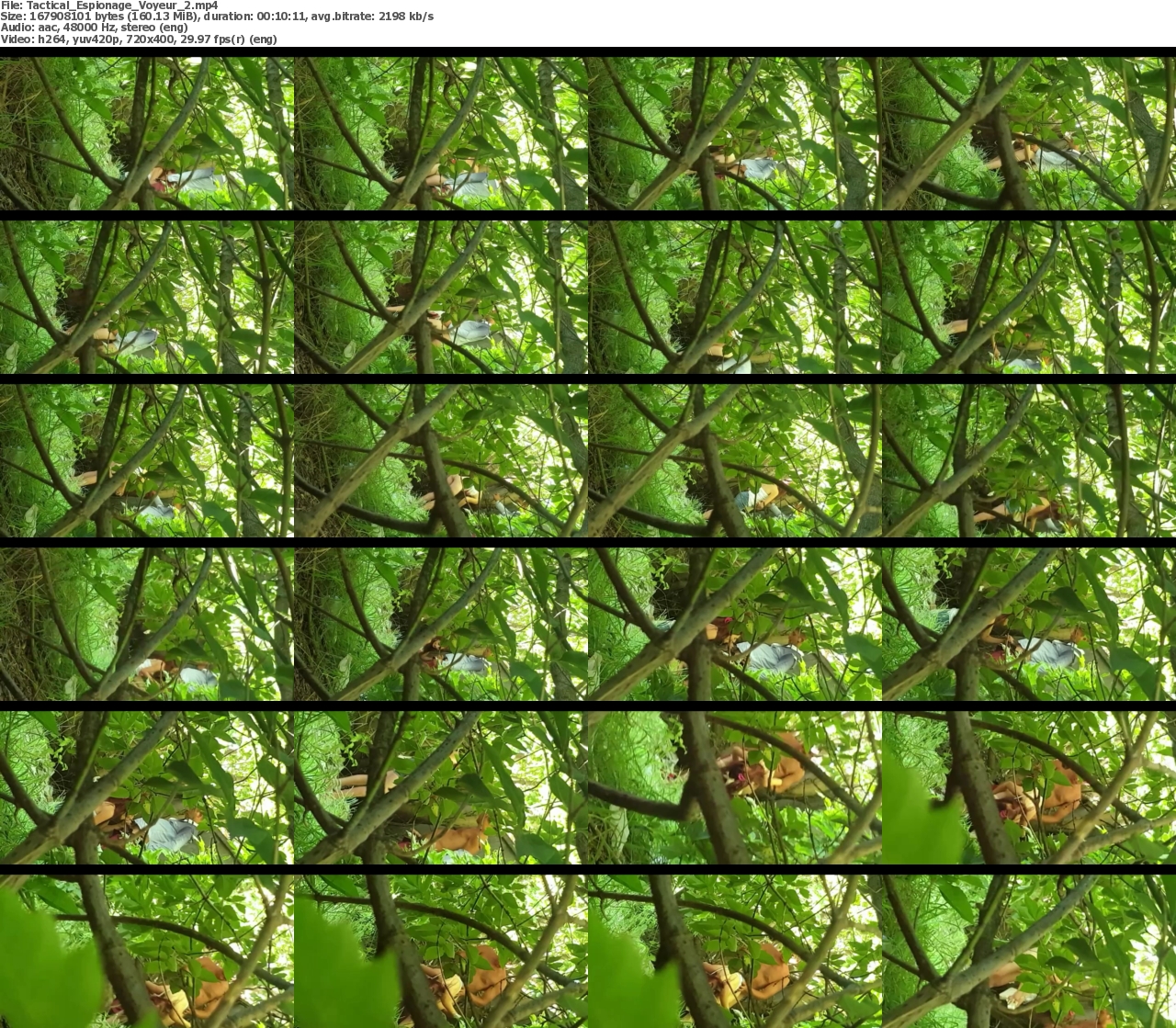Click the file name line in header
Viewport: 1176px width, 1028px height.
tap(109, 6)
